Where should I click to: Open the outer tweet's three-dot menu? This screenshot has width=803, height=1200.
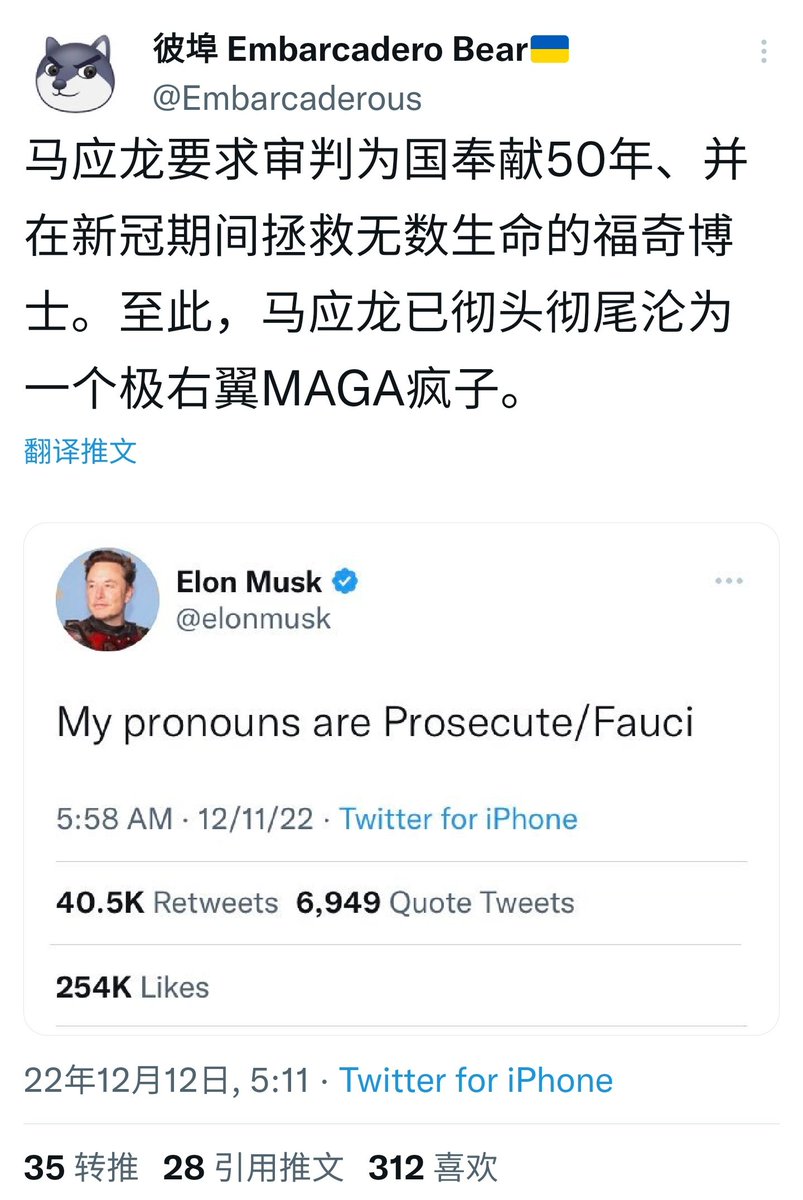(x=765, y=51)
